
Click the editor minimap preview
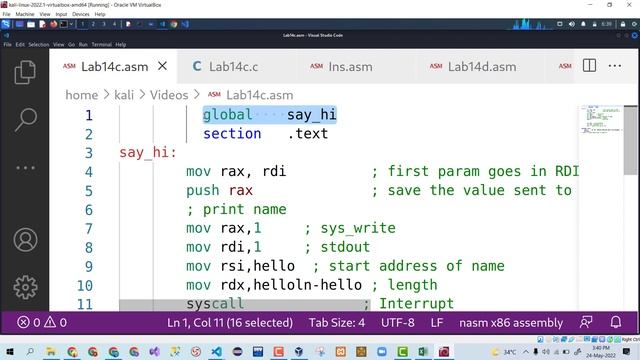coord(601,120)
